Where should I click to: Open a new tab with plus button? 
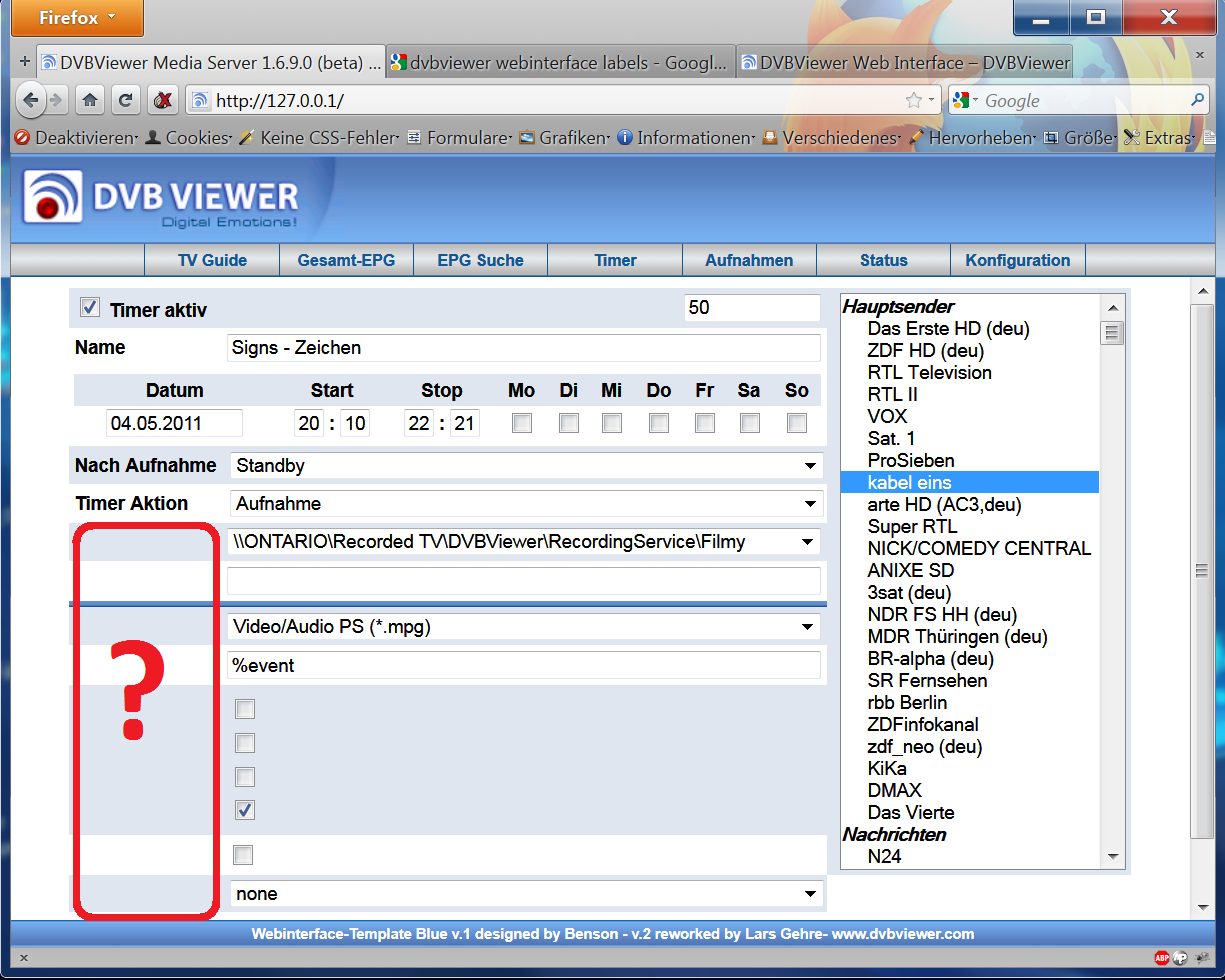click(x=24, y=62)
